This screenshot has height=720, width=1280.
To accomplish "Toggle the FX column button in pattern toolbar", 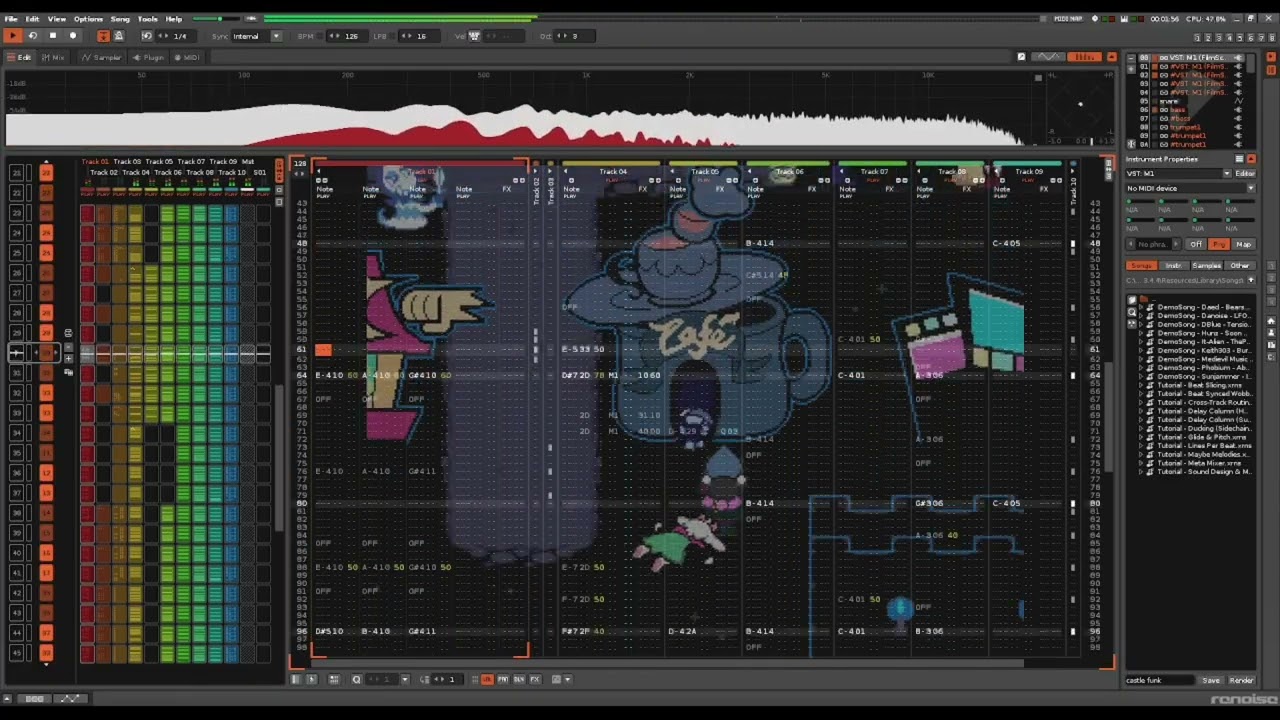I will pos(535,680).
